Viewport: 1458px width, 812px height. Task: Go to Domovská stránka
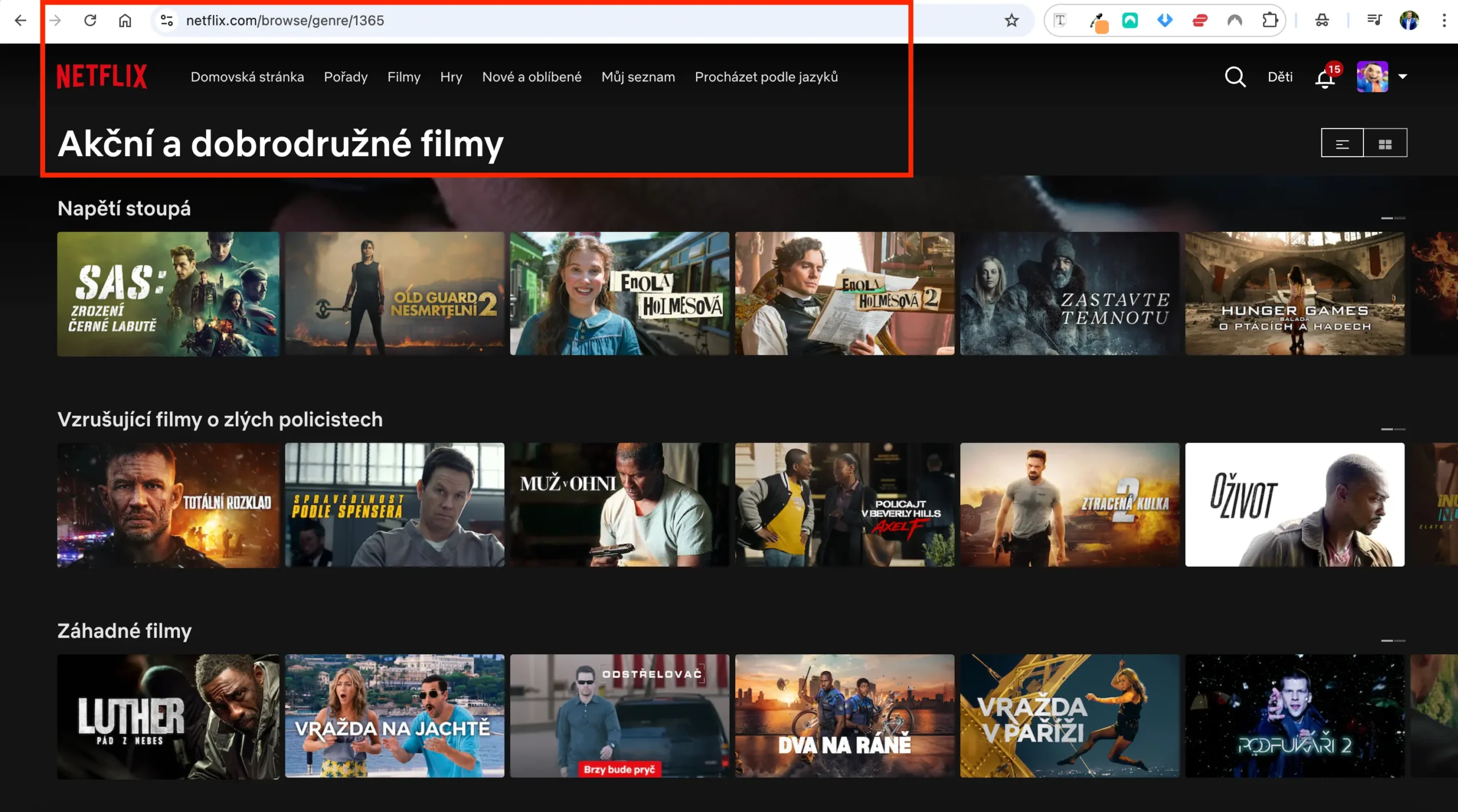pos(248,77)
